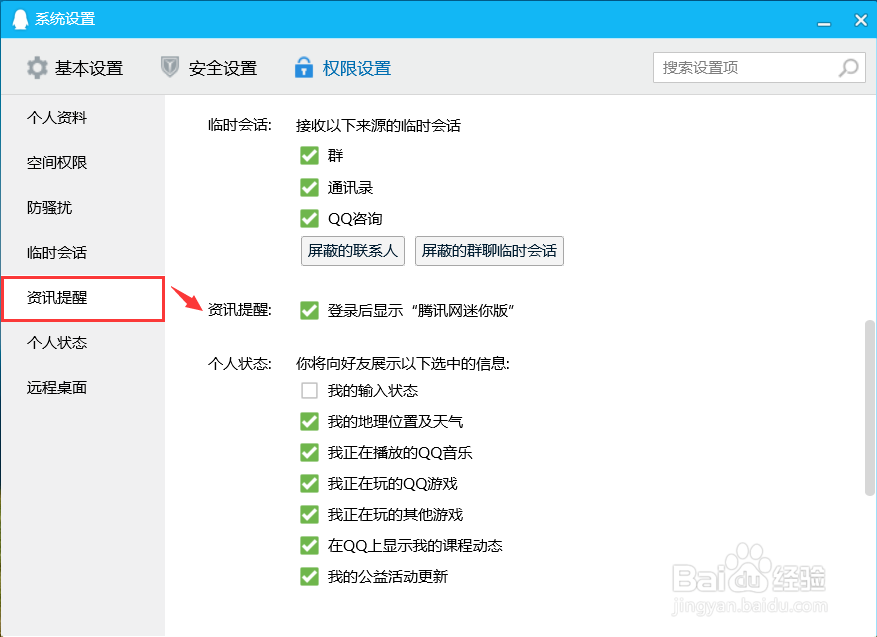Switch to 基本设置 tab

75,68
